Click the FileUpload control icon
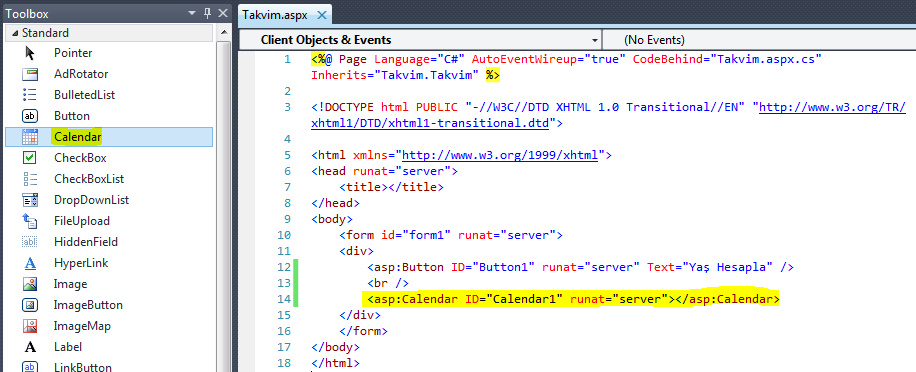 point(30,221)
